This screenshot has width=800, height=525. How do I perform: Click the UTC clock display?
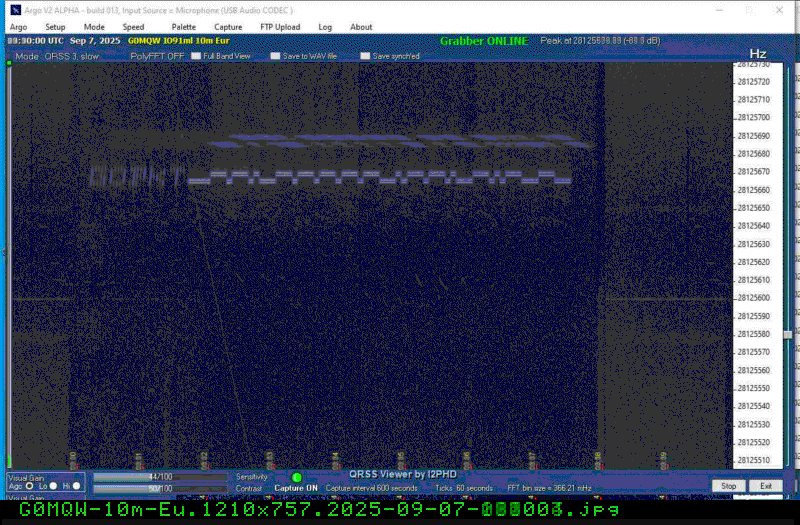[x=36, y=41]
